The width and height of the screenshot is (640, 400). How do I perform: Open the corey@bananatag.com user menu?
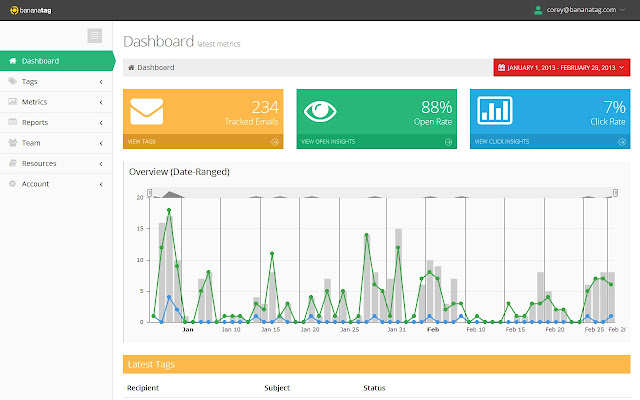point(580,10)
